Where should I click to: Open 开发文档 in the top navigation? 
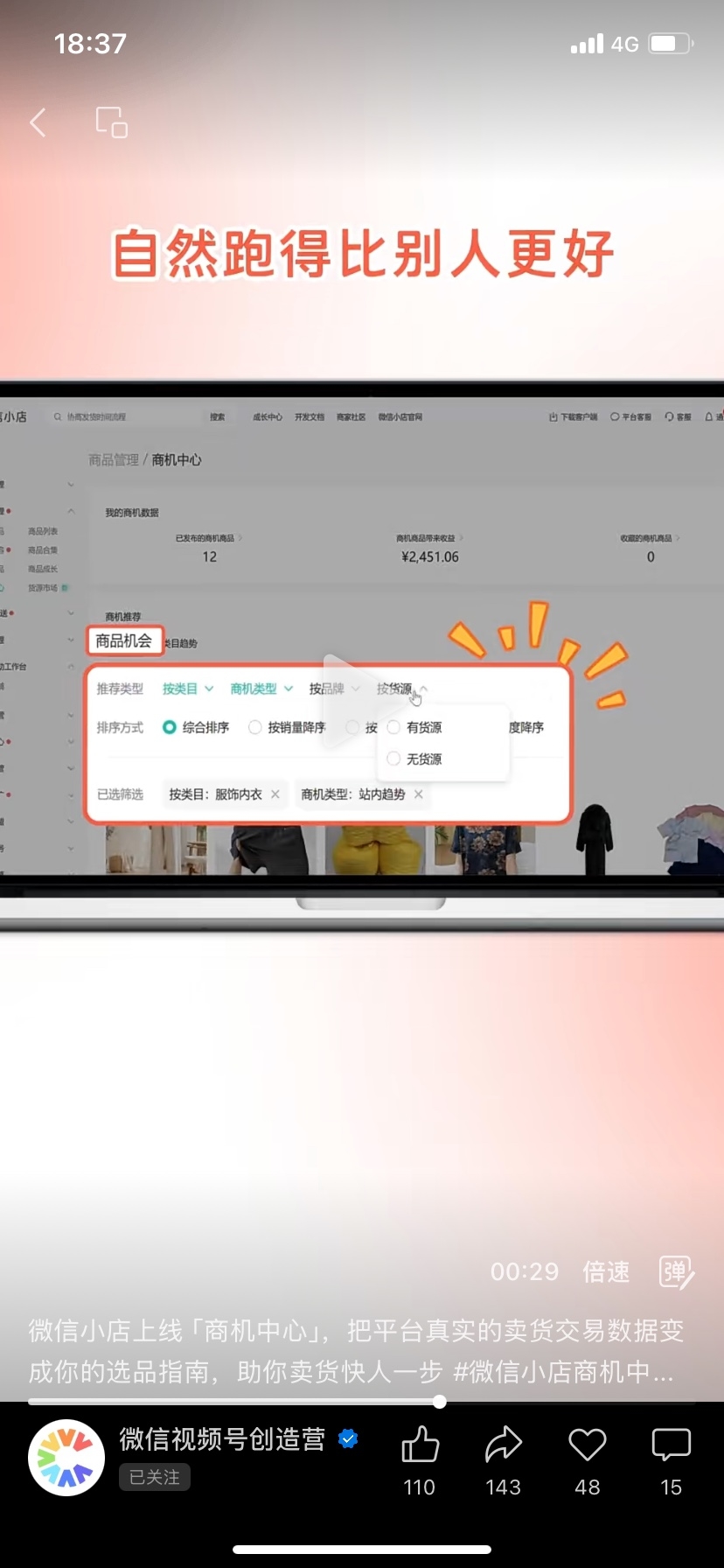(x=310, y=417)
